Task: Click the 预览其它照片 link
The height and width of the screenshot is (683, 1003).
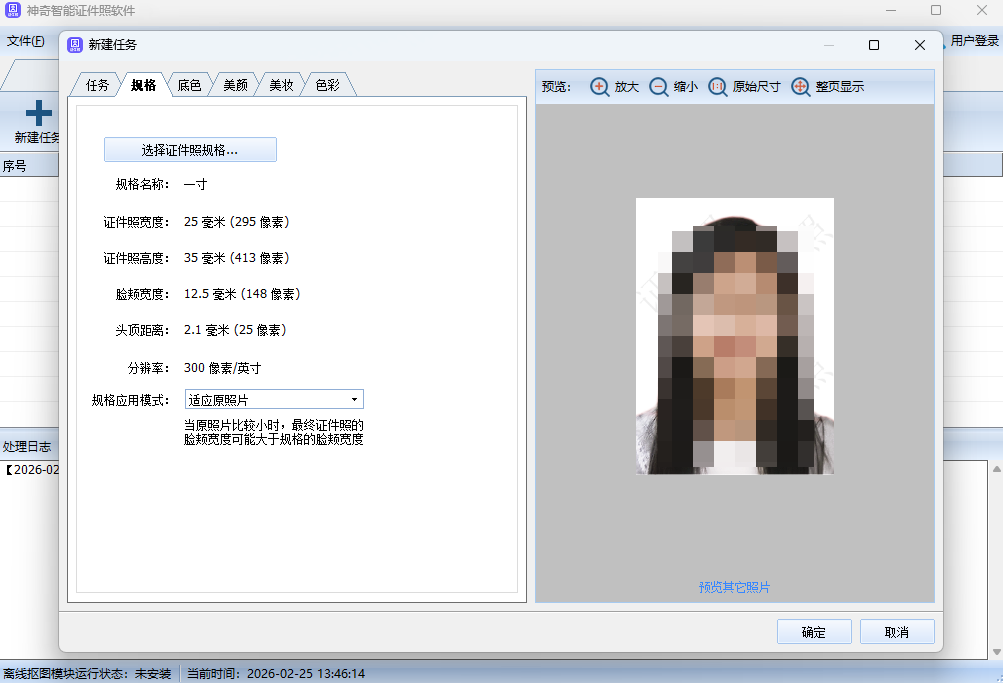Action: (x=734, y=587)
